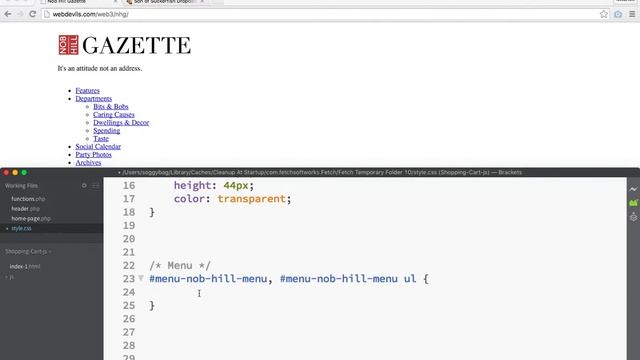
Task: Open the Shopping-Cart-js project dropdown
Action: point(28,251)
